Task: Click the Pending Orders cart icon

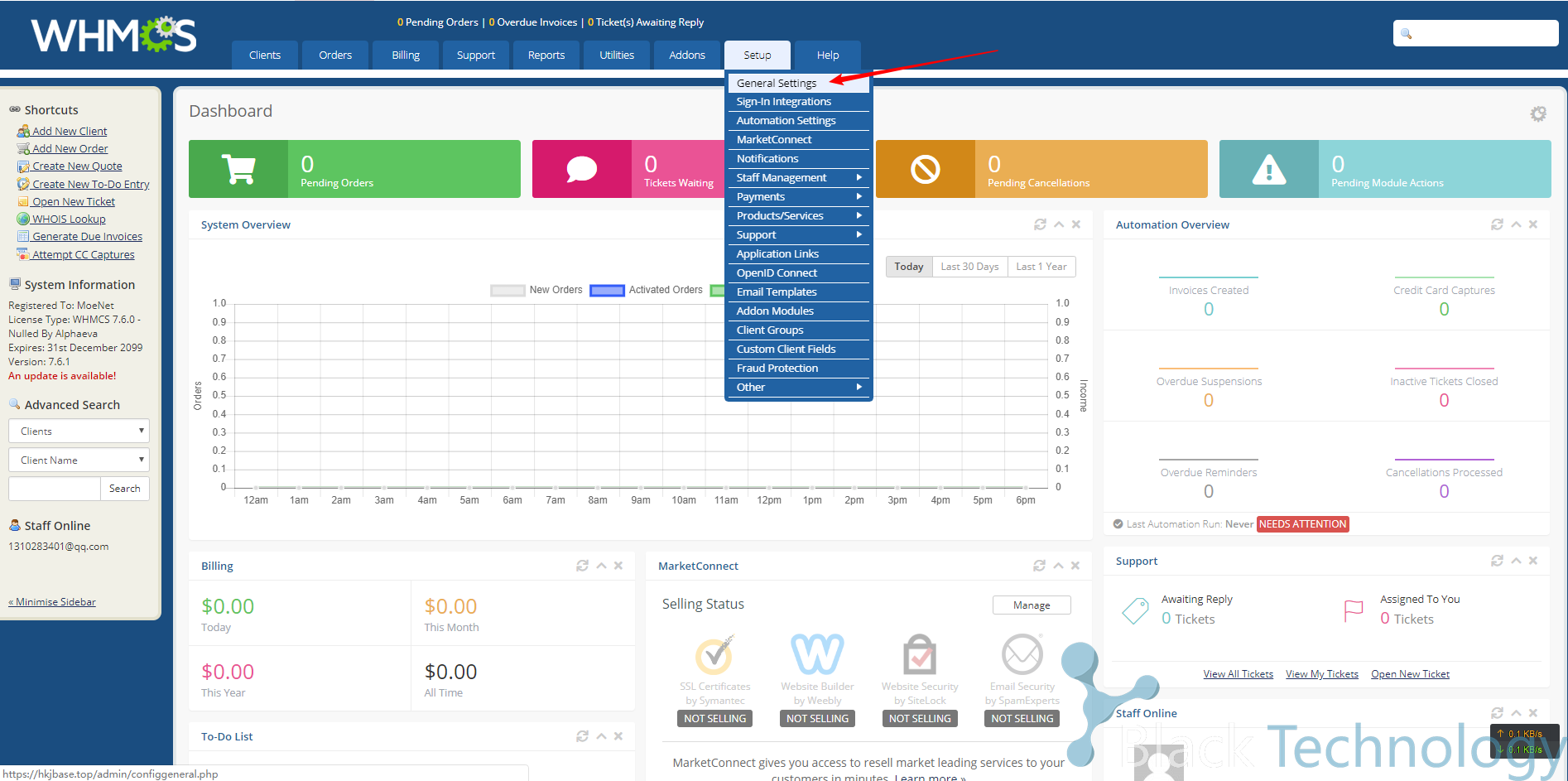Action: [238, 169]
